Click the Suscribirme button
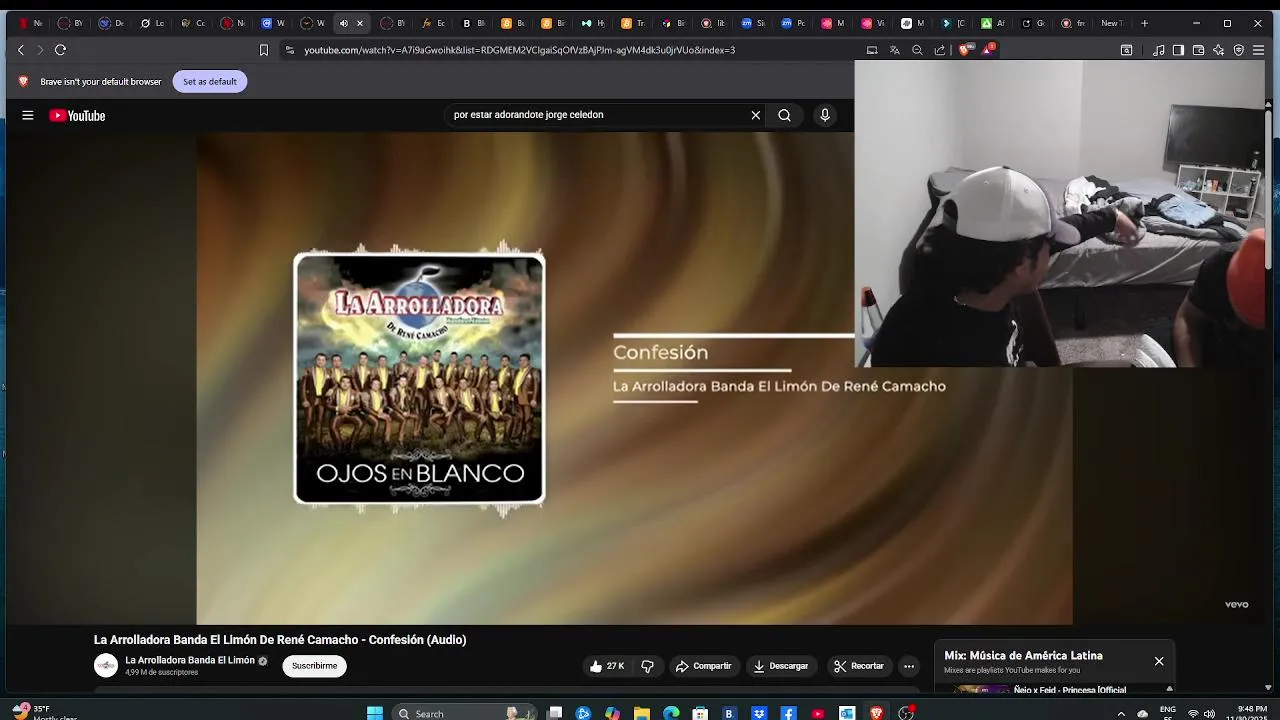Image resolution: width=1280 pixels, height=720 pixels. [x=314, y=666]
